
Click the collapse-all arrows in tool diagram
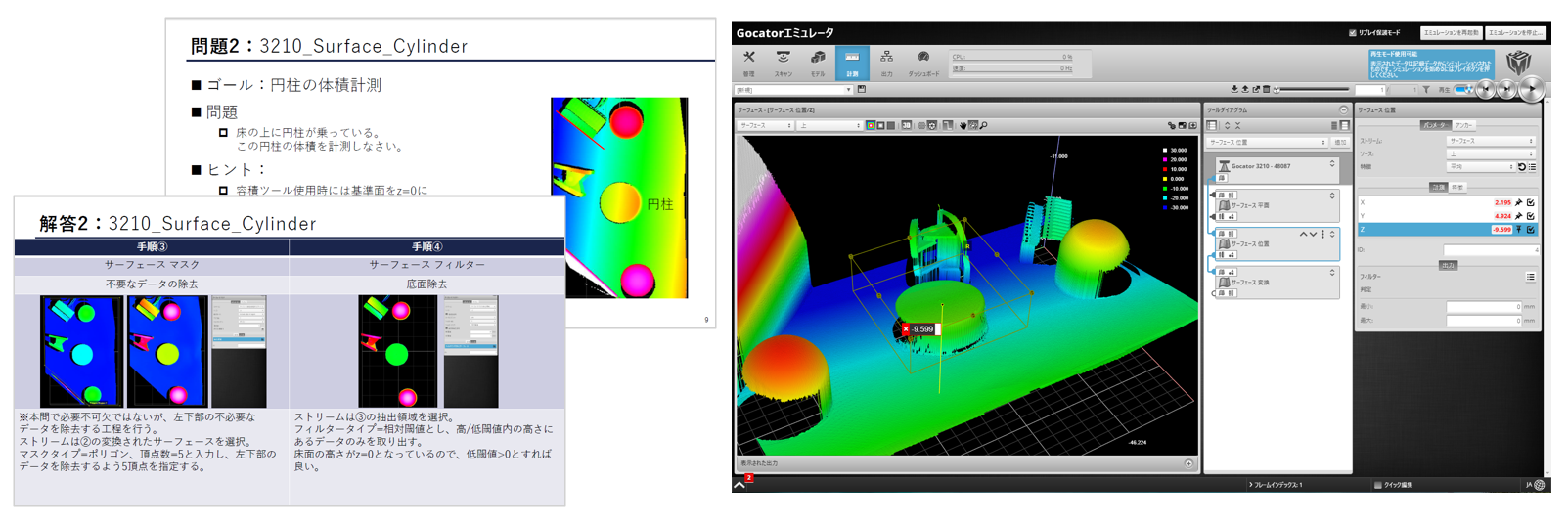click(1237, 125)
